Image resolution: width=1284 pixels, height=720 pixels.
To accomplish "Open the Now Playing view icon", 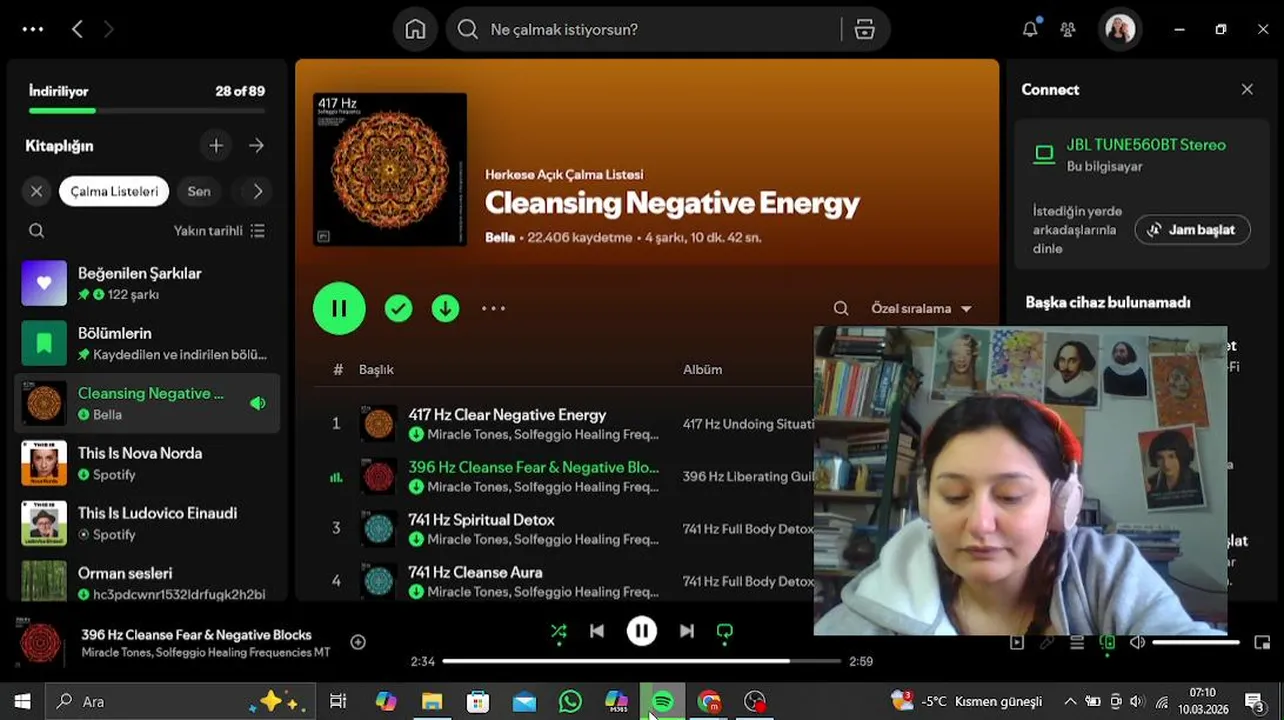I will 1017,643.
